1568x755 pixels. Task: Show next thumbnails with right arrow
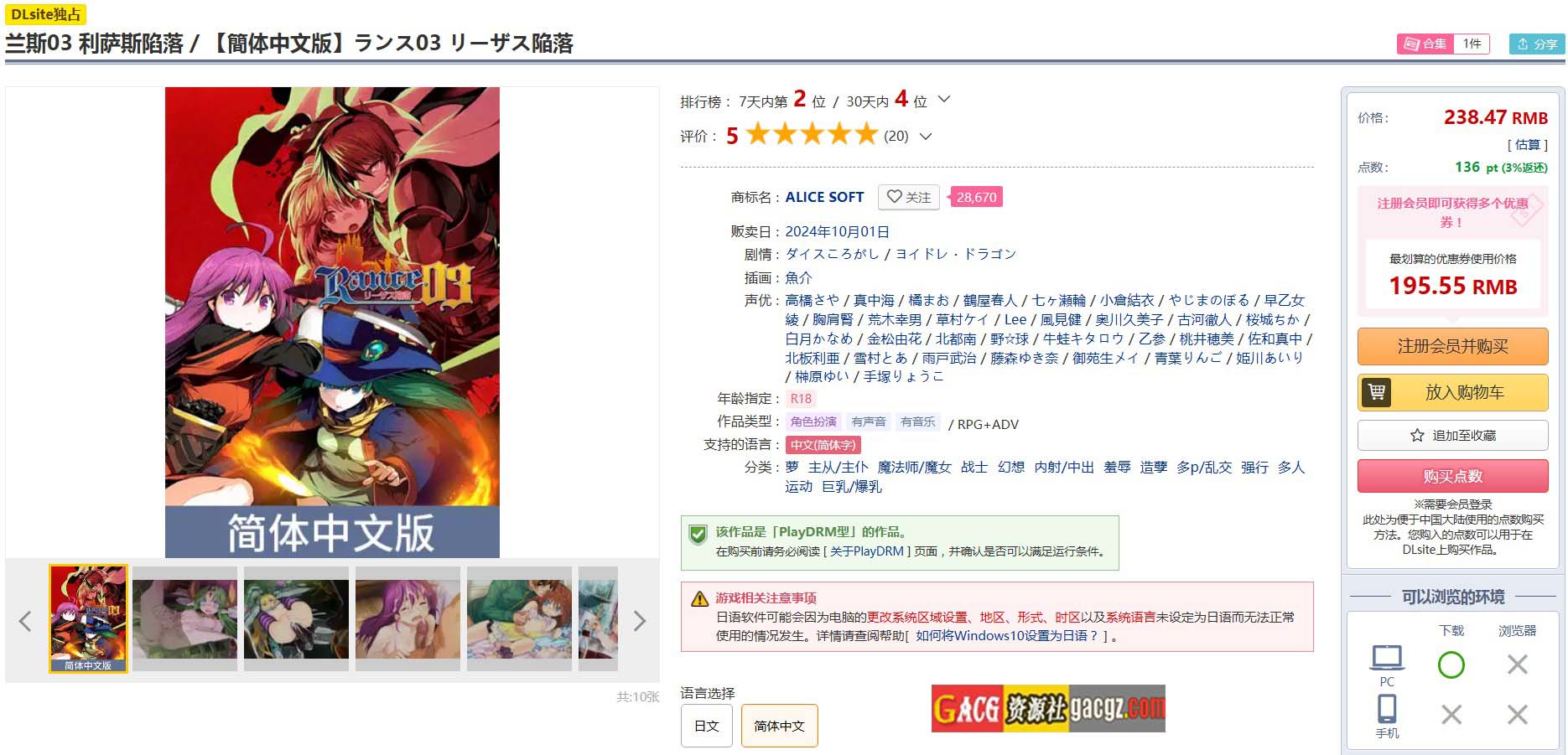tap(640, 621)
